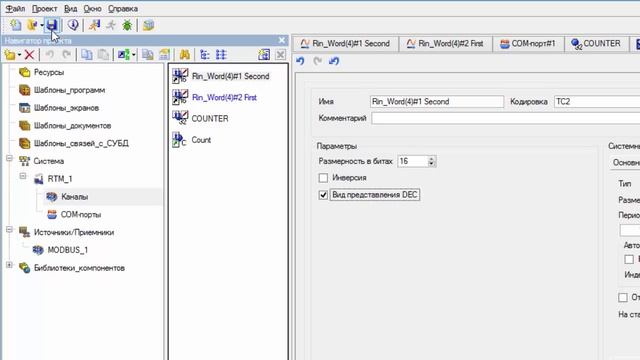Select the Каналы node under RTM_1
This screenshot has width=640, height=360.
point(75,197)
